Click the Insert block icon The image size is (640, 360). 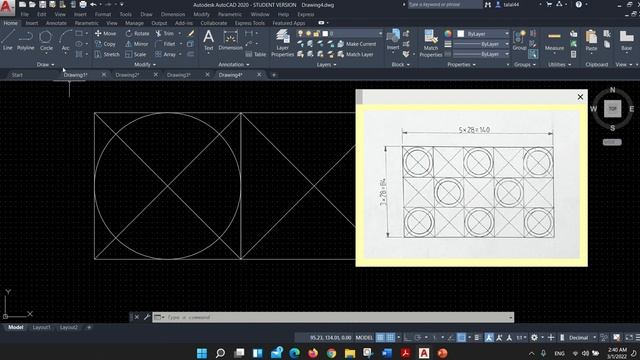393,40
